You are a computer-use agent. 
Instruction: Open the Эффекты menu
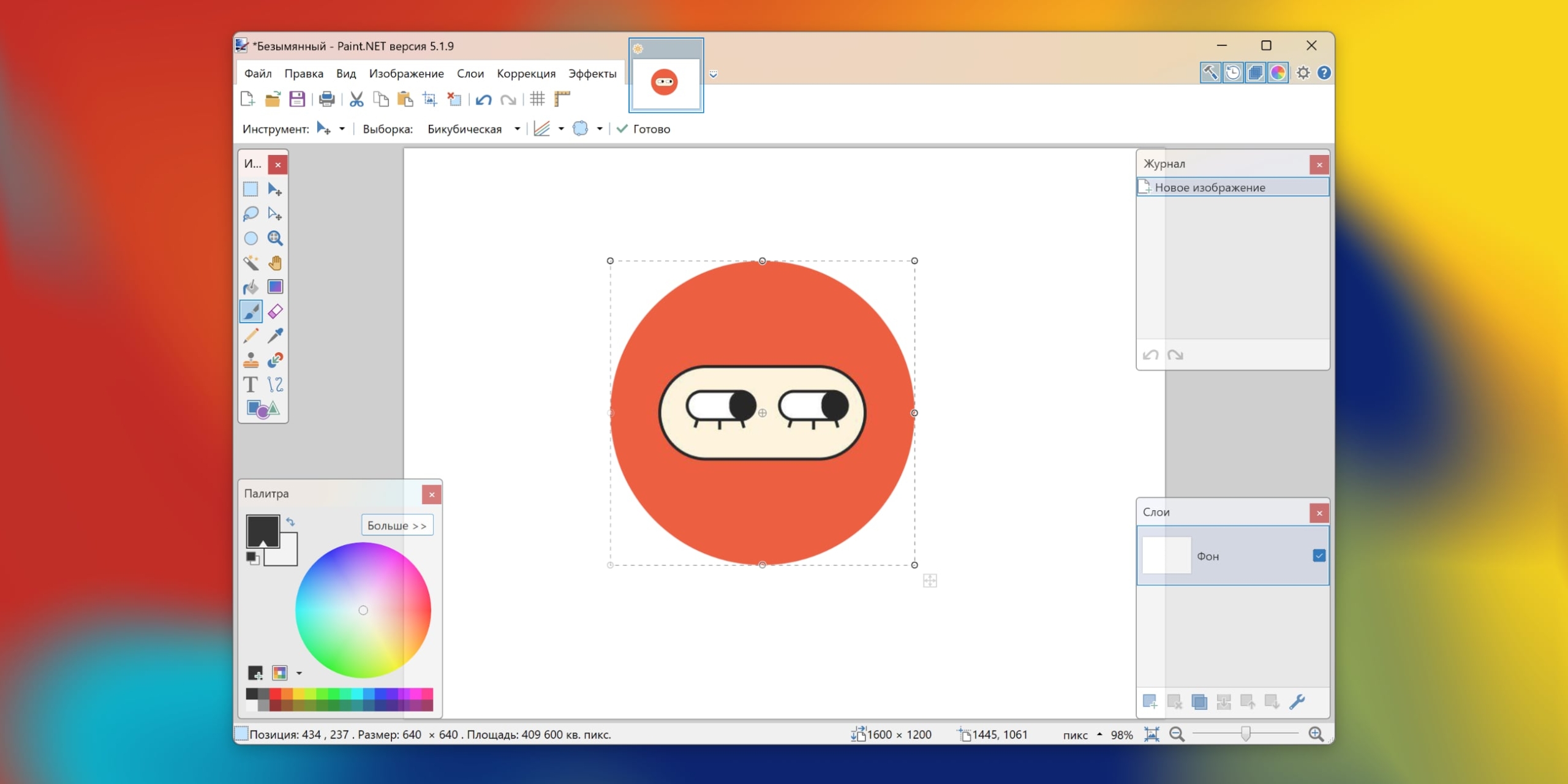[x=592, y=73]
